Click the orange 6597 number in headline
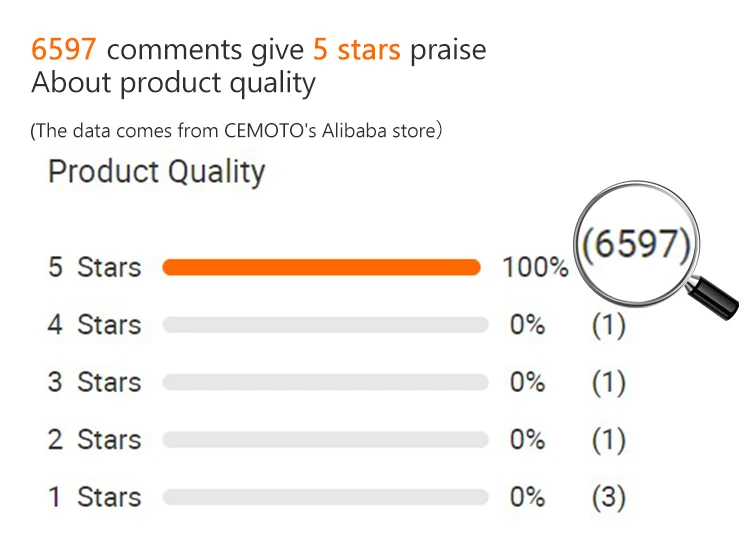The image size is (750, 558). click(65, 49)
